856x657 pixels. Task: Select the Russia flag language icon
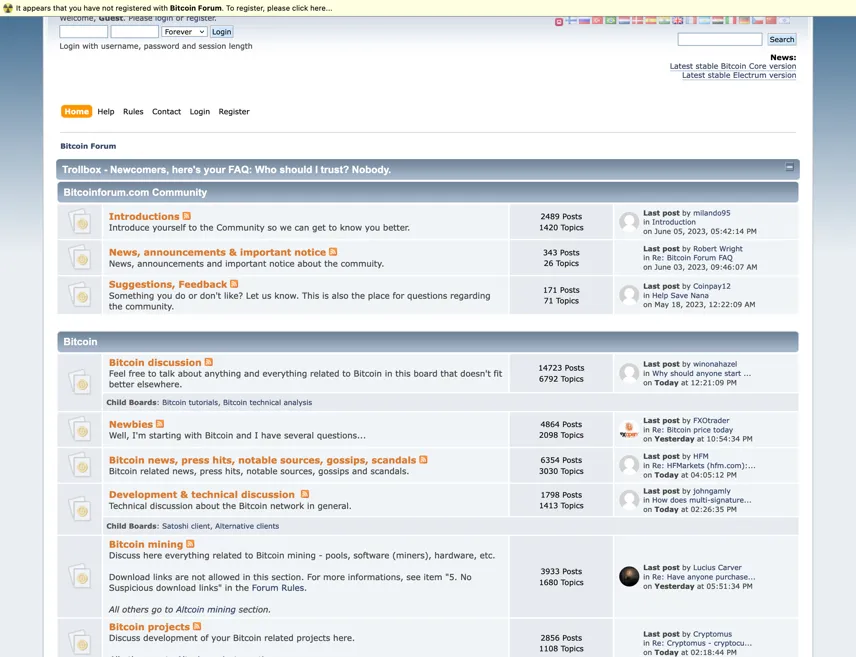(x=584, y=21)
